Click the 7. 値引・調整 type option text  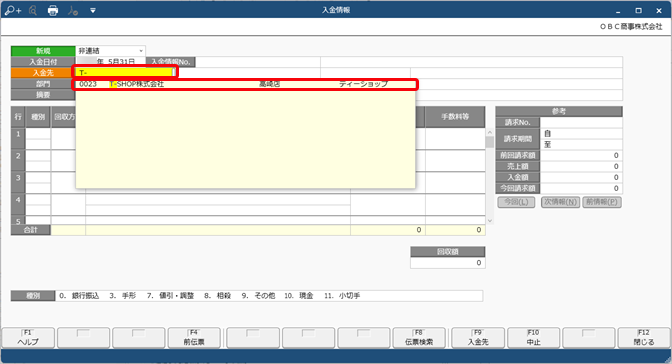170,296
